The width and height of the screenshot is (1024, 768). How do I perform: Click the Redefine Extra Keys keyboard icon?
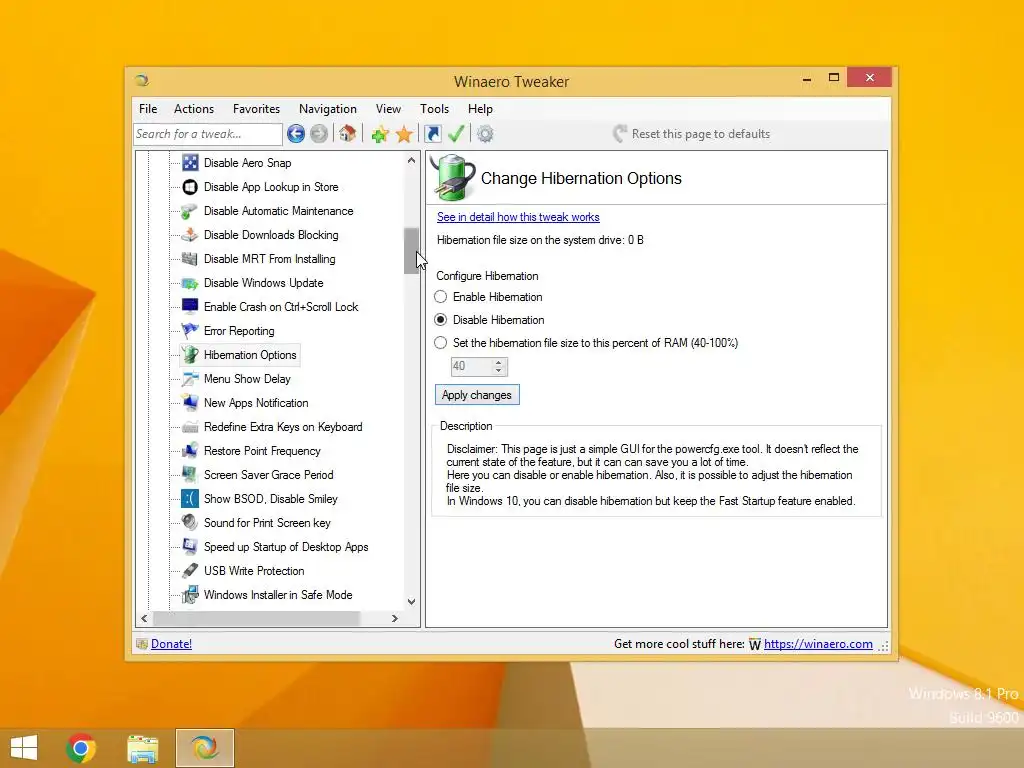pyautogui.click(x=190, y=427)
